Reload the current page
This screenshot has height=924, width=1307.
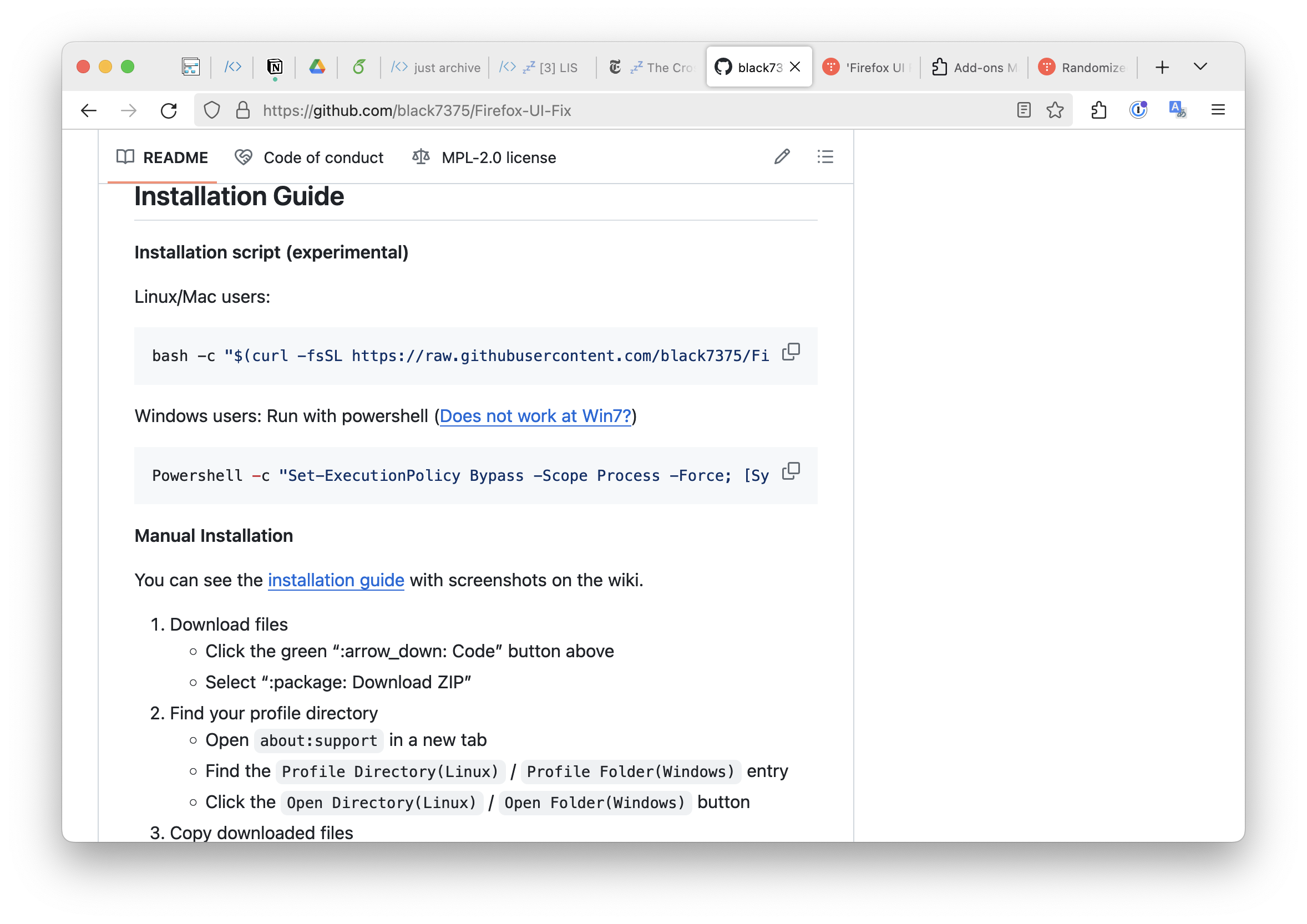point(169,110)
